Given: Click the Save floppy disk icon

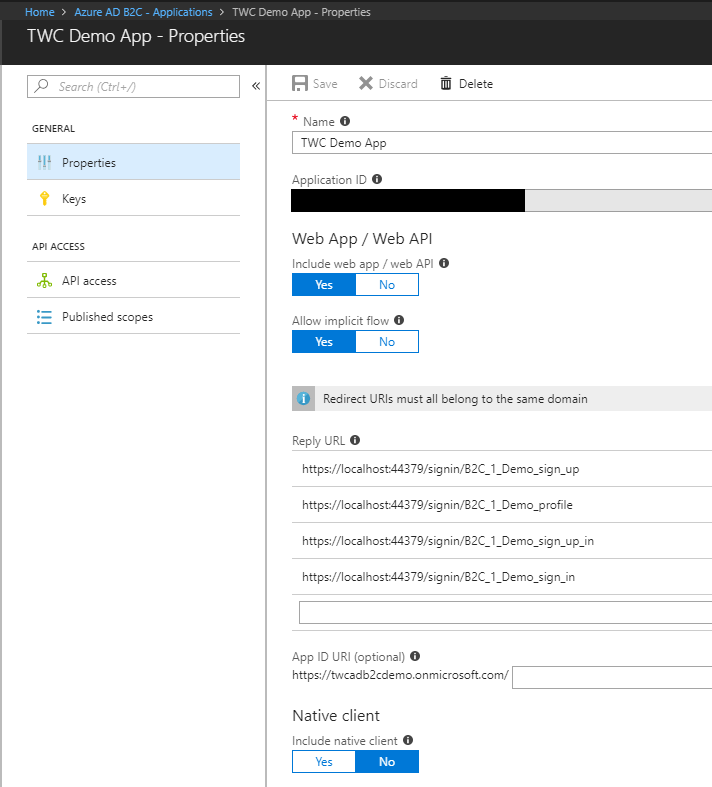Looking at the screenshot, I should [x=300, y=83].
